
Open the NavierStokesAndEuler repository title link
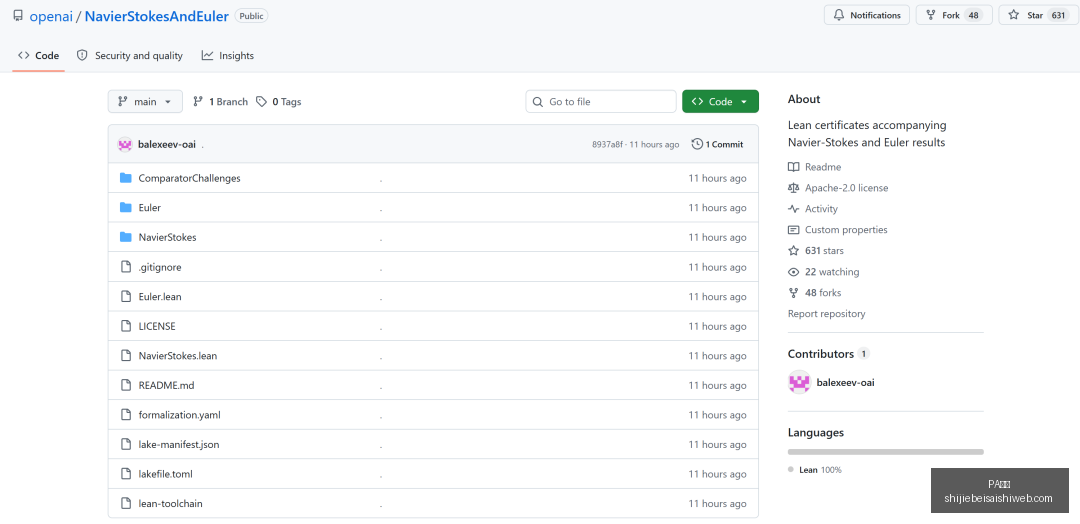[156, 16]
